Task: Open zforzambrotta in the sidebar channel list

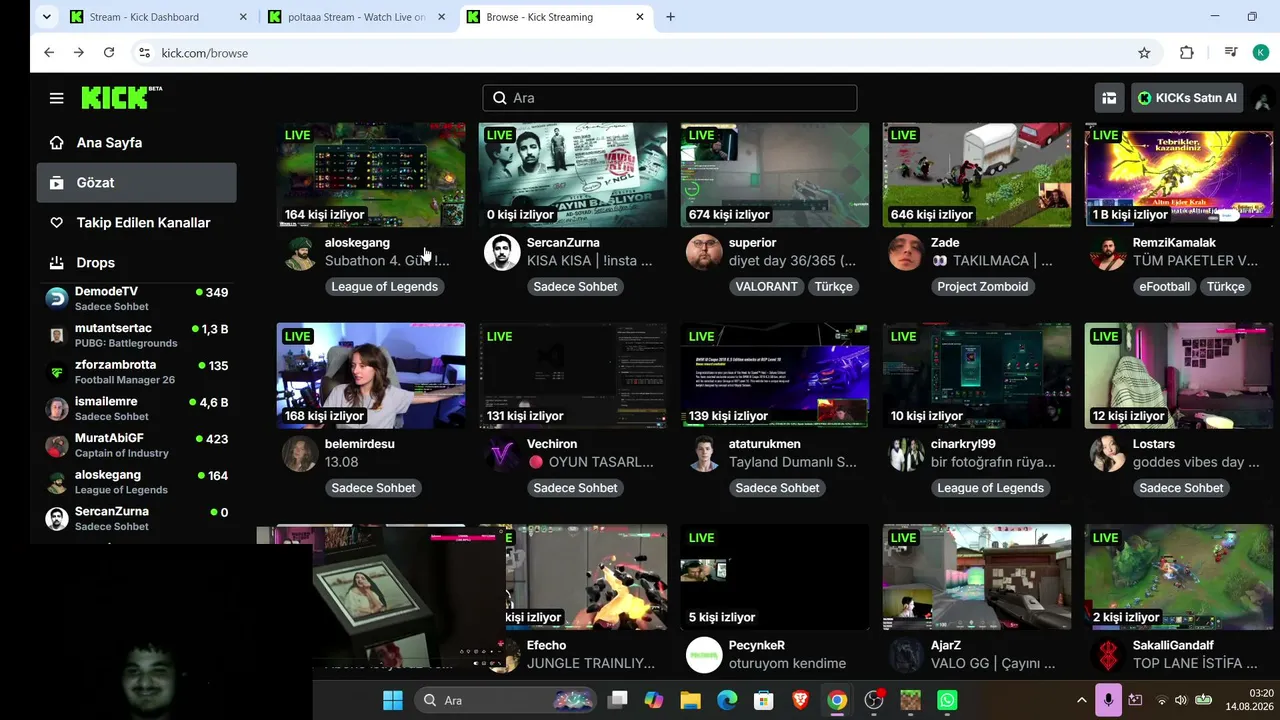Action: [x=137, y=372]
